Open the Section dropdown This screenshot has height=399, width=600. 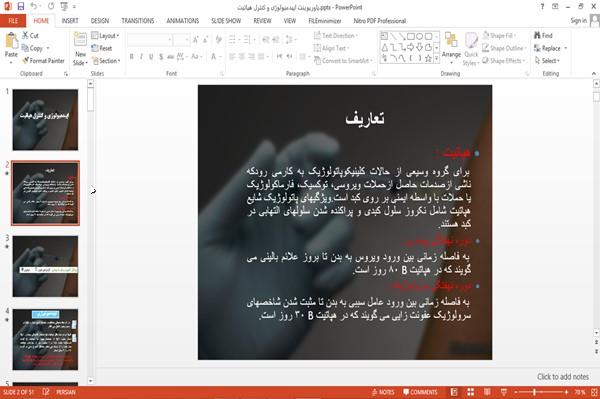[x=106, y=60]
